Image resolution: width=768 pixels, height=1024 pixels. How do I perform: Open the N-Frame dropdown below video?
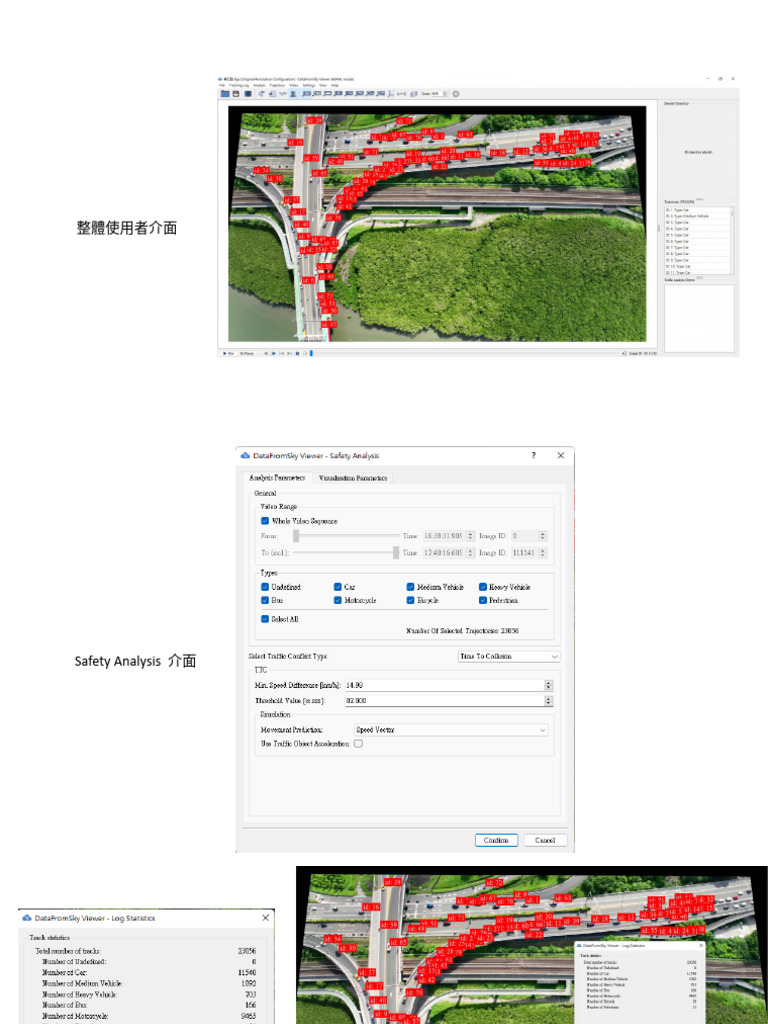[249, 353]
